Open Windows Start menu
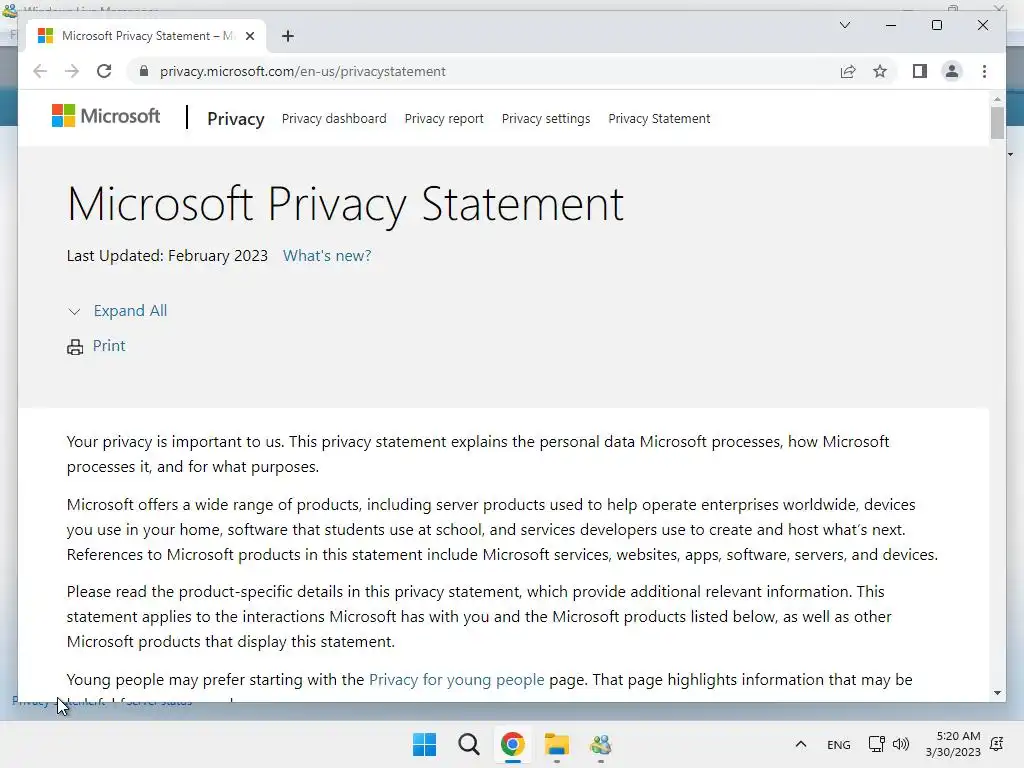This screenshot has height=768, width=1024. (x=424, y=745)
